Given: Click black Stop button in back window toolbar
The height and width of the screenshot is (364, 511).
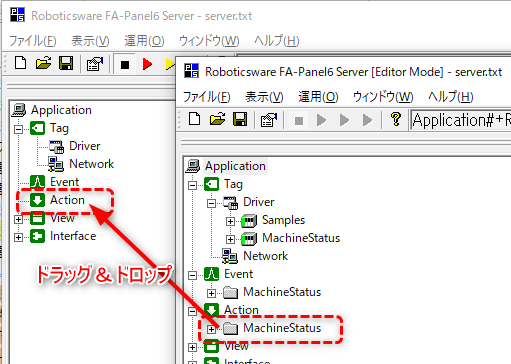Looking at the screenshot, I should click(125, 64).
